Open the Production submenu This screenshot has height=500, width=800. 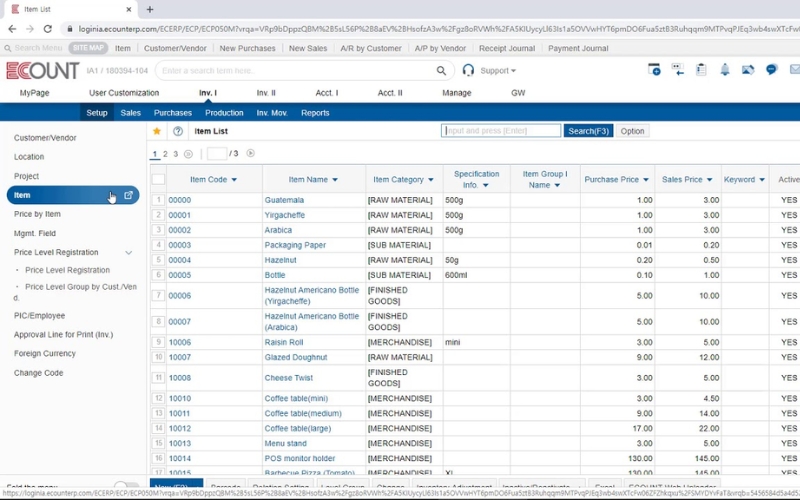[224, 113]
